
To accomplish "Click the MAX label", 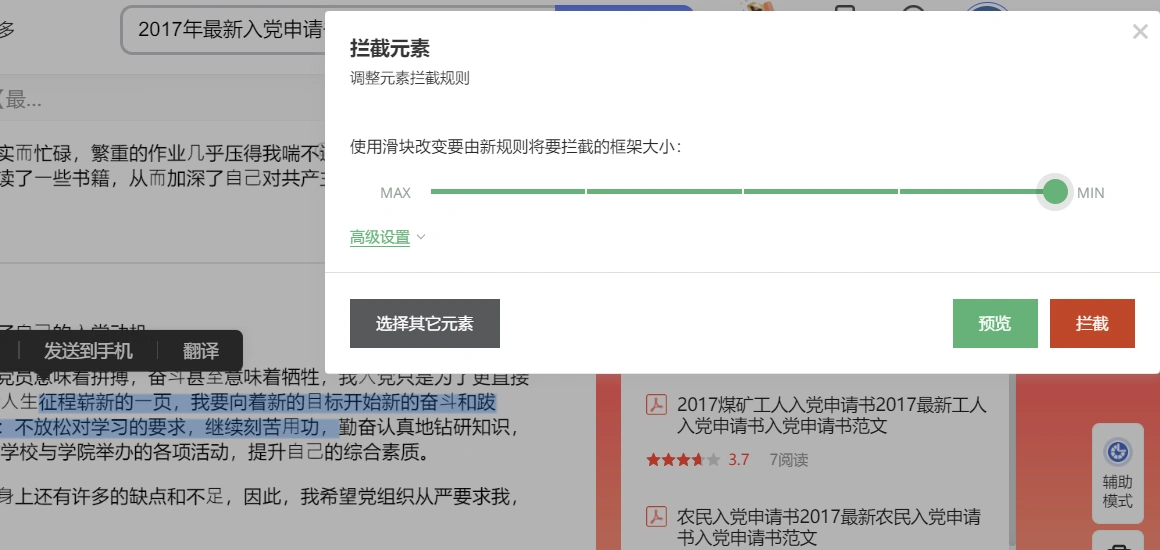I will 395,193.
